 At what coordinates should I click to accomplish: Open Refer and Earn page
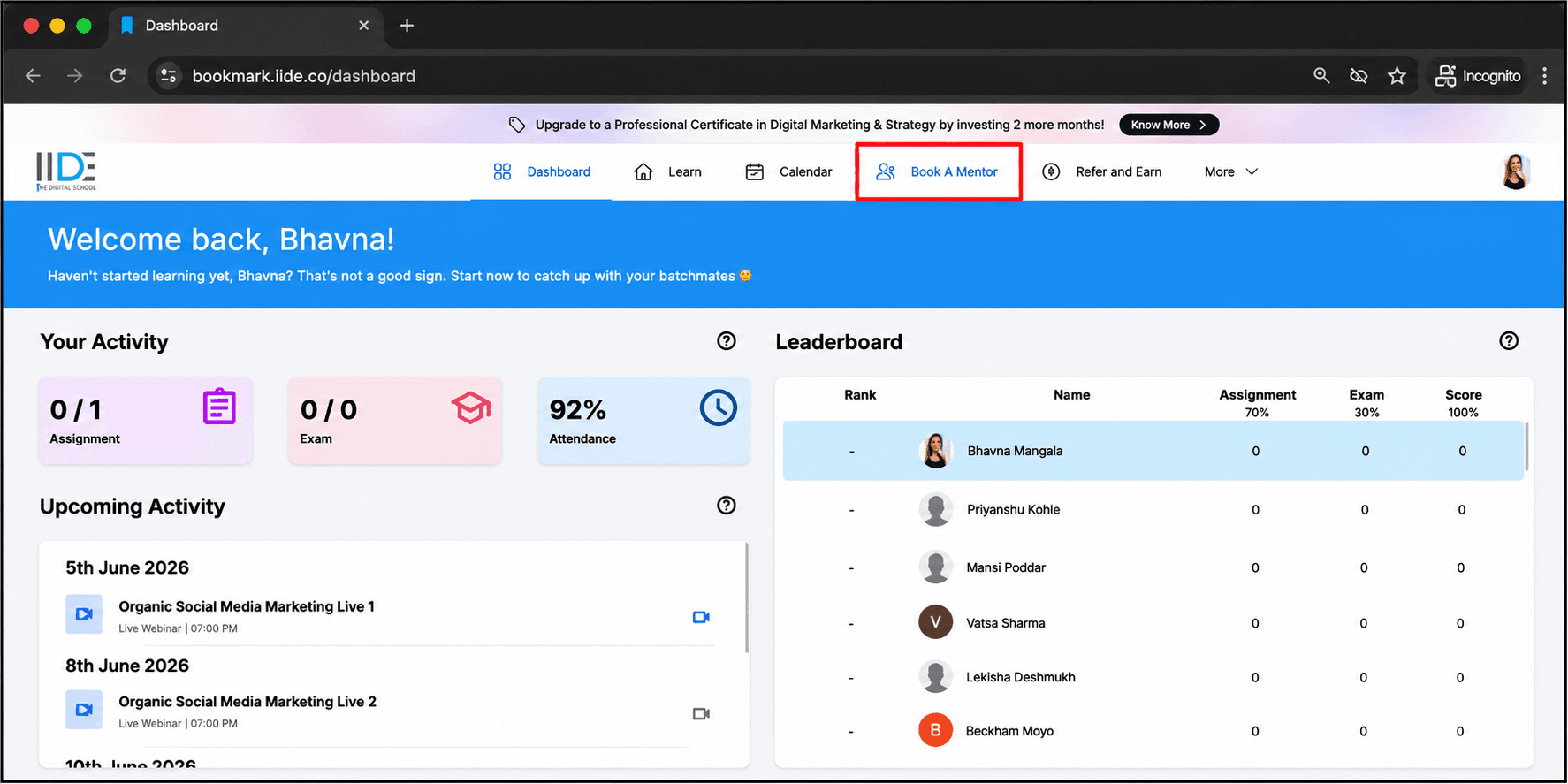pos(1101,171)
